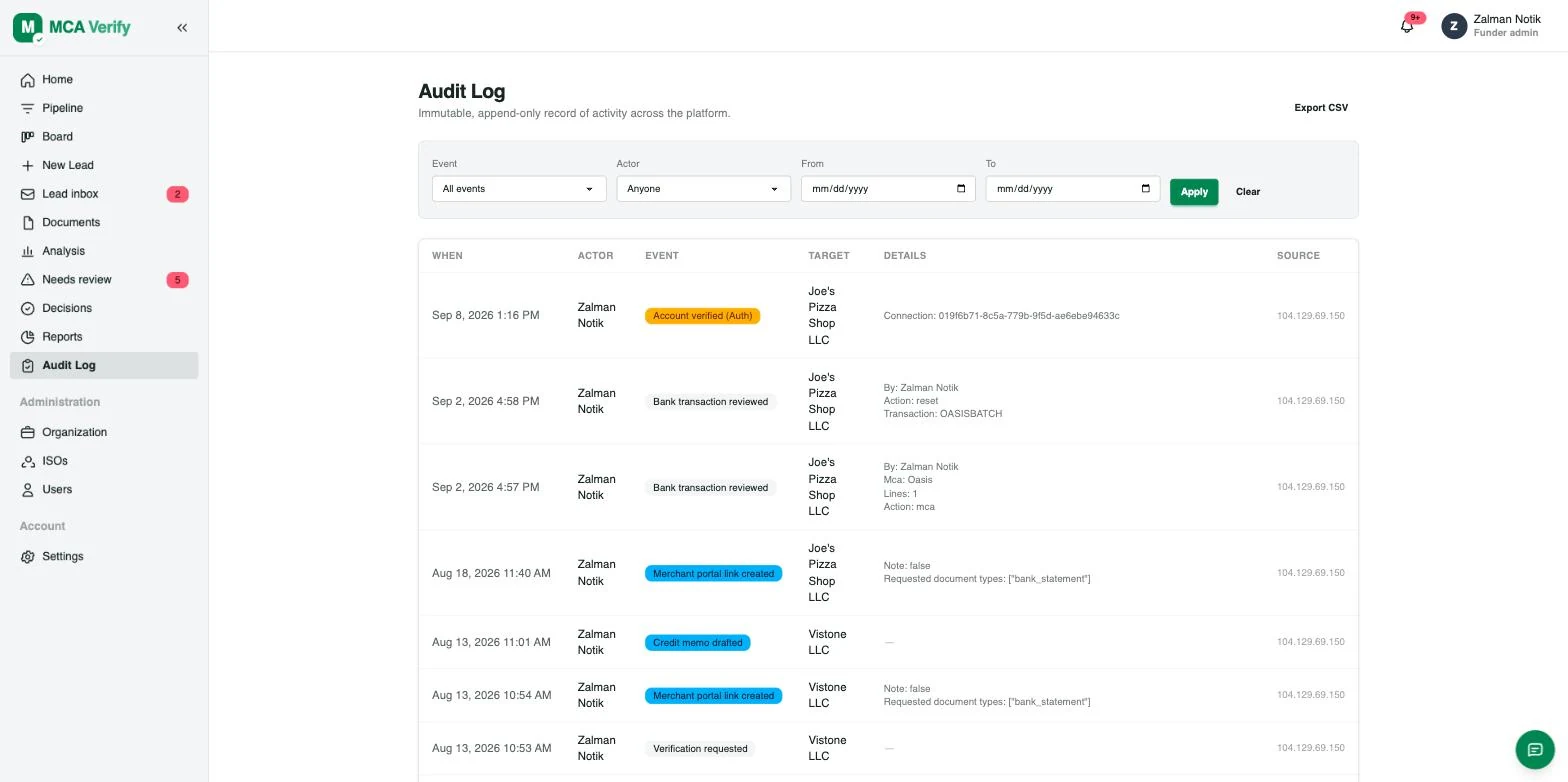Click the Pipeline filter icon
The width and height of the screenshot is (1568, 782).
28,108
